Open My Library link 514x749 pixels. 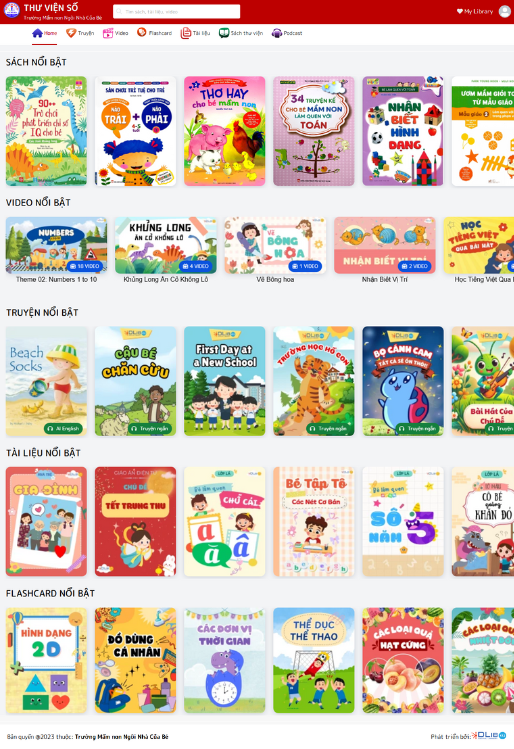tap(475, 11)
